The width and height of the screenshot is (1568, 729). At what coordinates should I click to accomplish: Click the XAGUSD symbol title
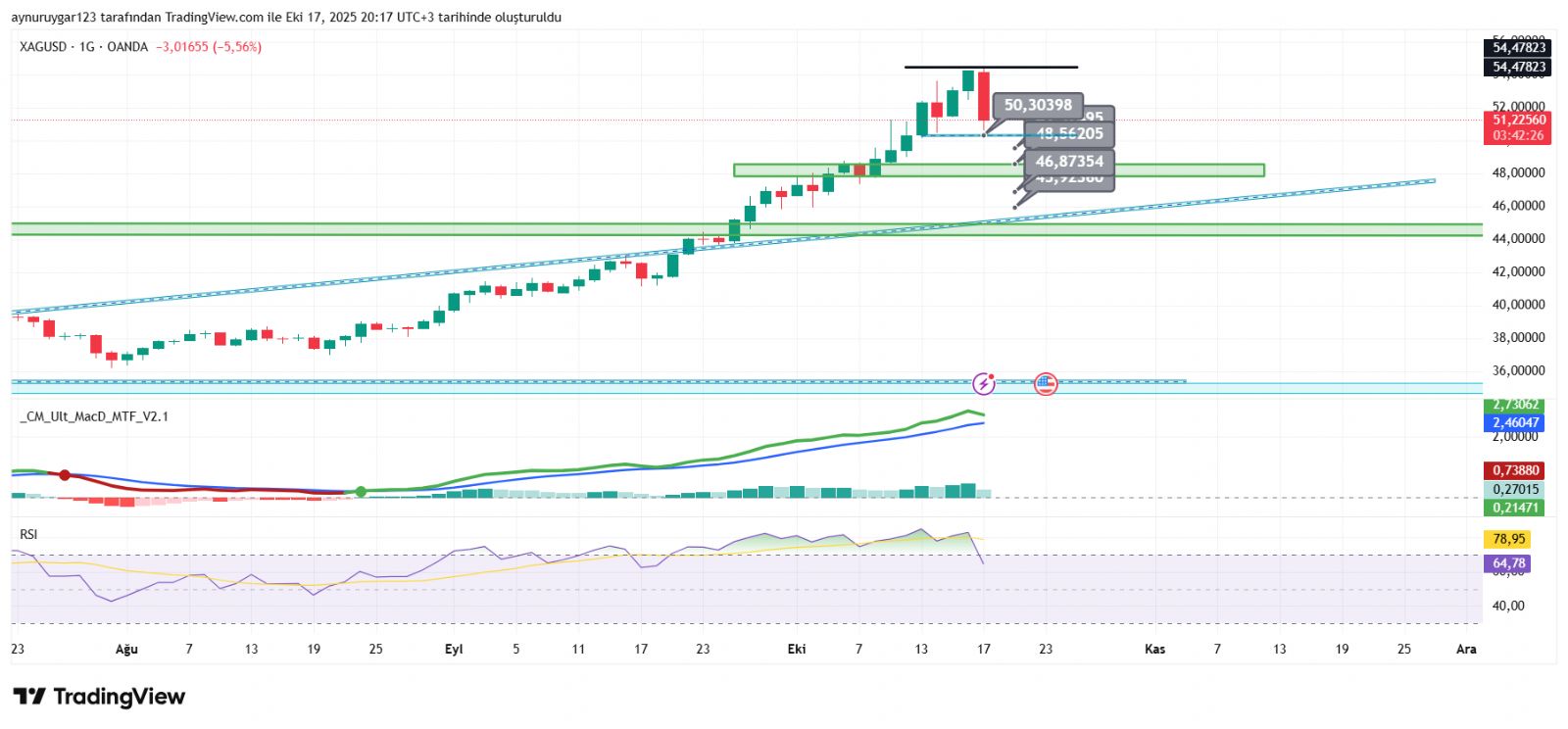(x=43, y=47)
